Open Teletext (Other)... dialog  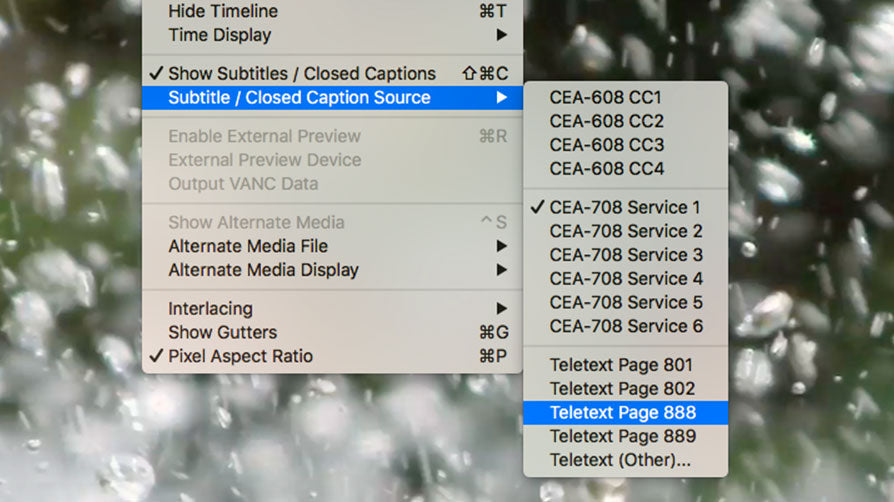620,460
